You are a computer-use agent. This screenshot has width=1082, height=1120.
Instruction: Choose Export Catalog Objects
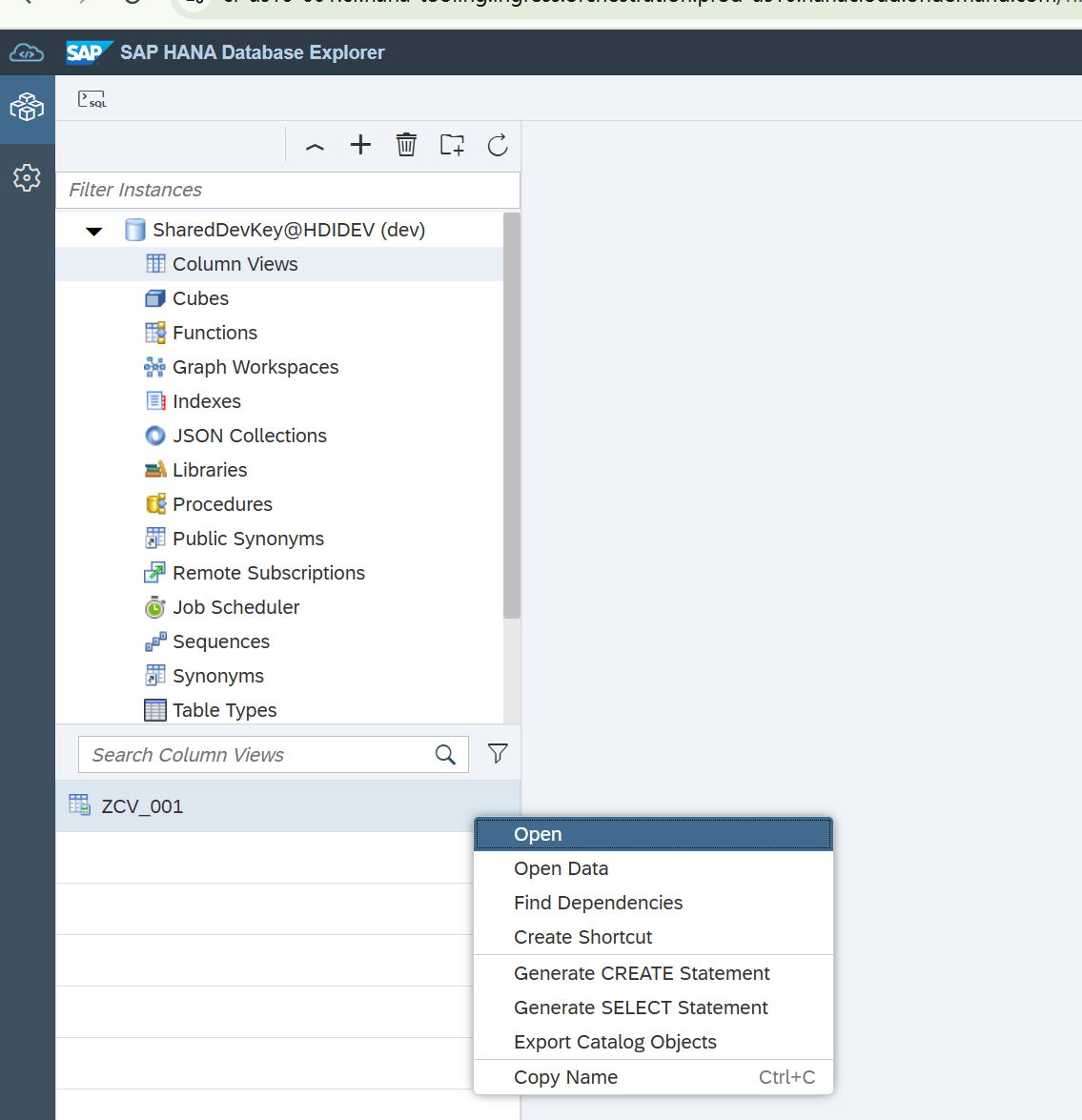coord(653,1042)
